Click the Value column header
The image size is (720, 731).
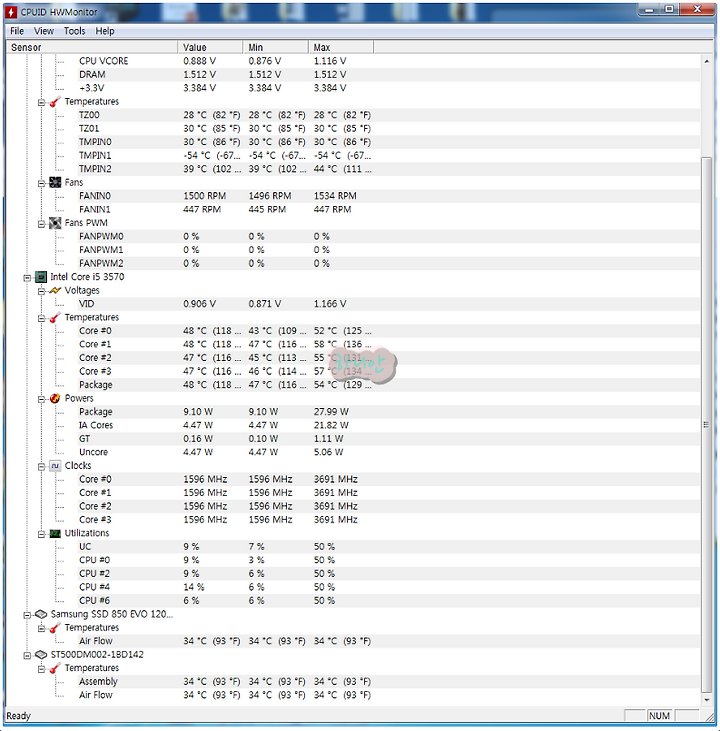pyautogui.click(x=210, y=47)
